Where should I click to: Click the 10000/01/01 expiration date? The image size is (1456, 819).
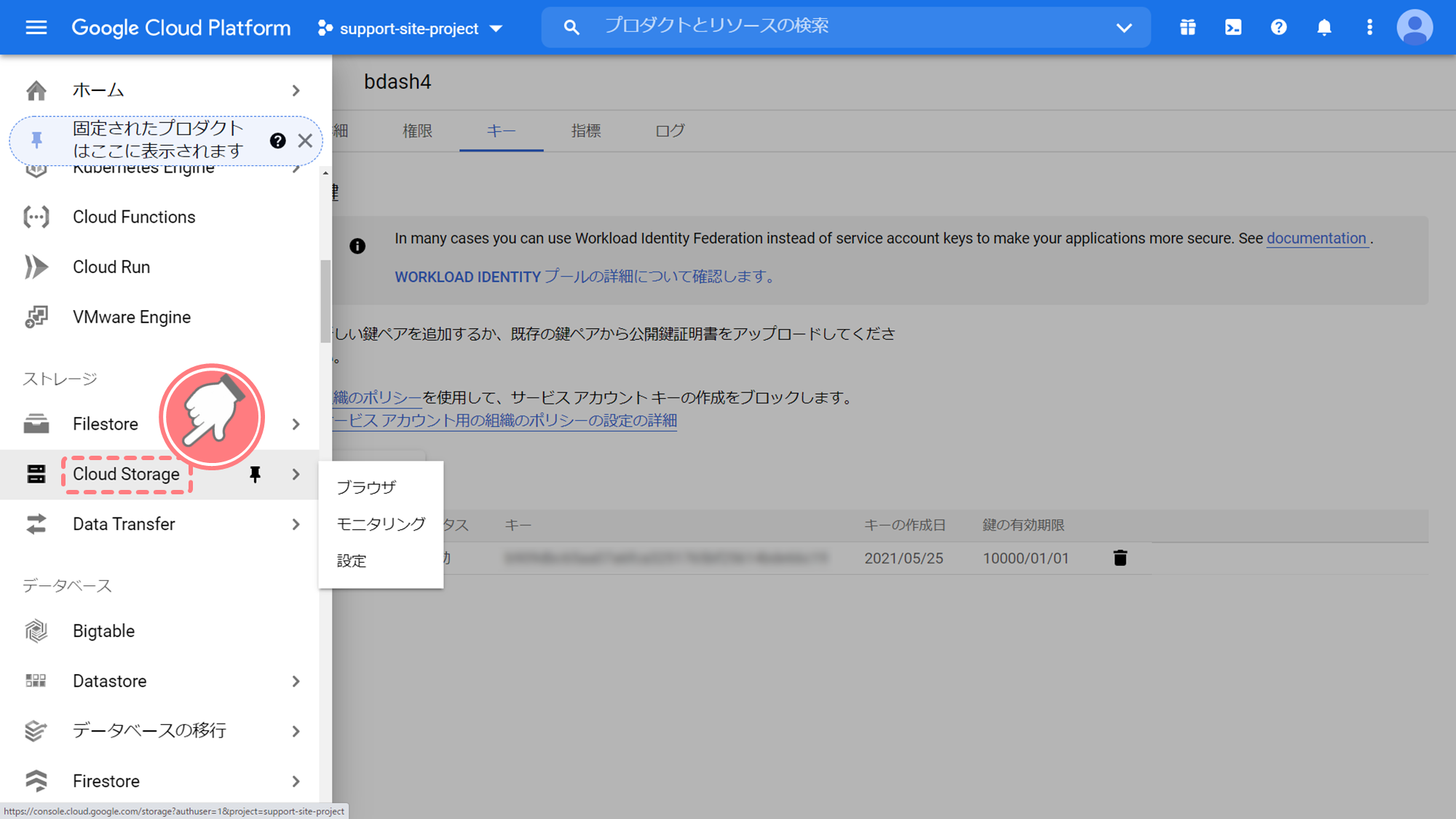pos(1026,558)
